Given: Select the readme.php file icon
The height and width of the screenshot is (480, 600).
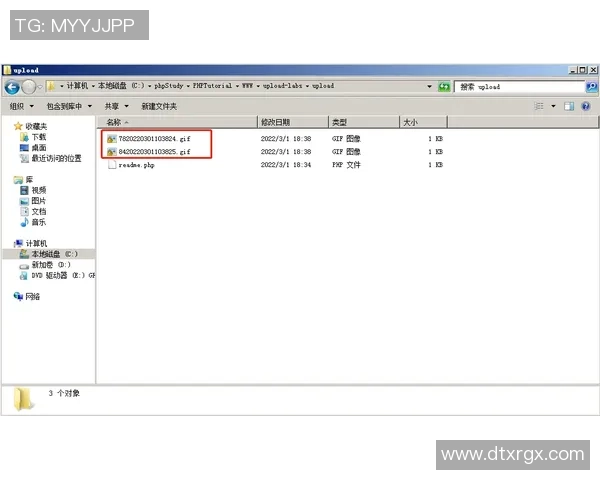Looking at the screenshot, I should [111, 164].
